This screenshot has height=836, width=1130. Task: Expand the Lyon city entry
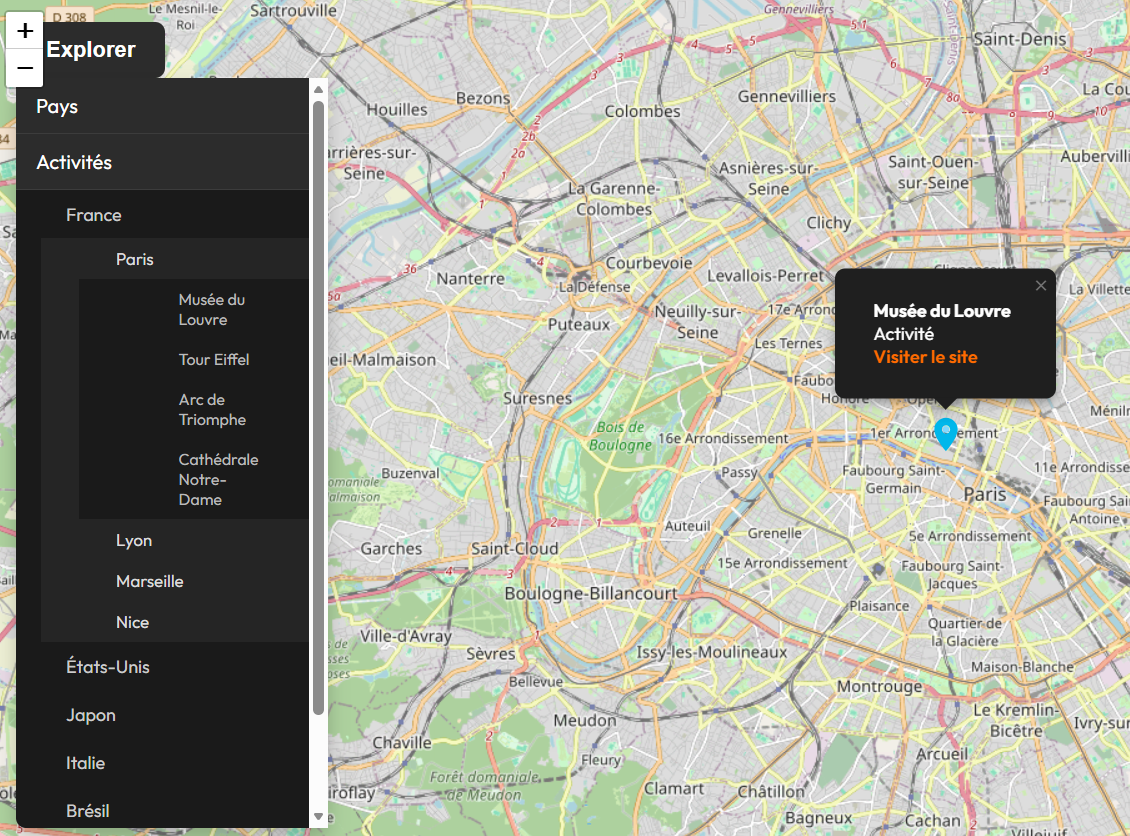tap(134, 540)
